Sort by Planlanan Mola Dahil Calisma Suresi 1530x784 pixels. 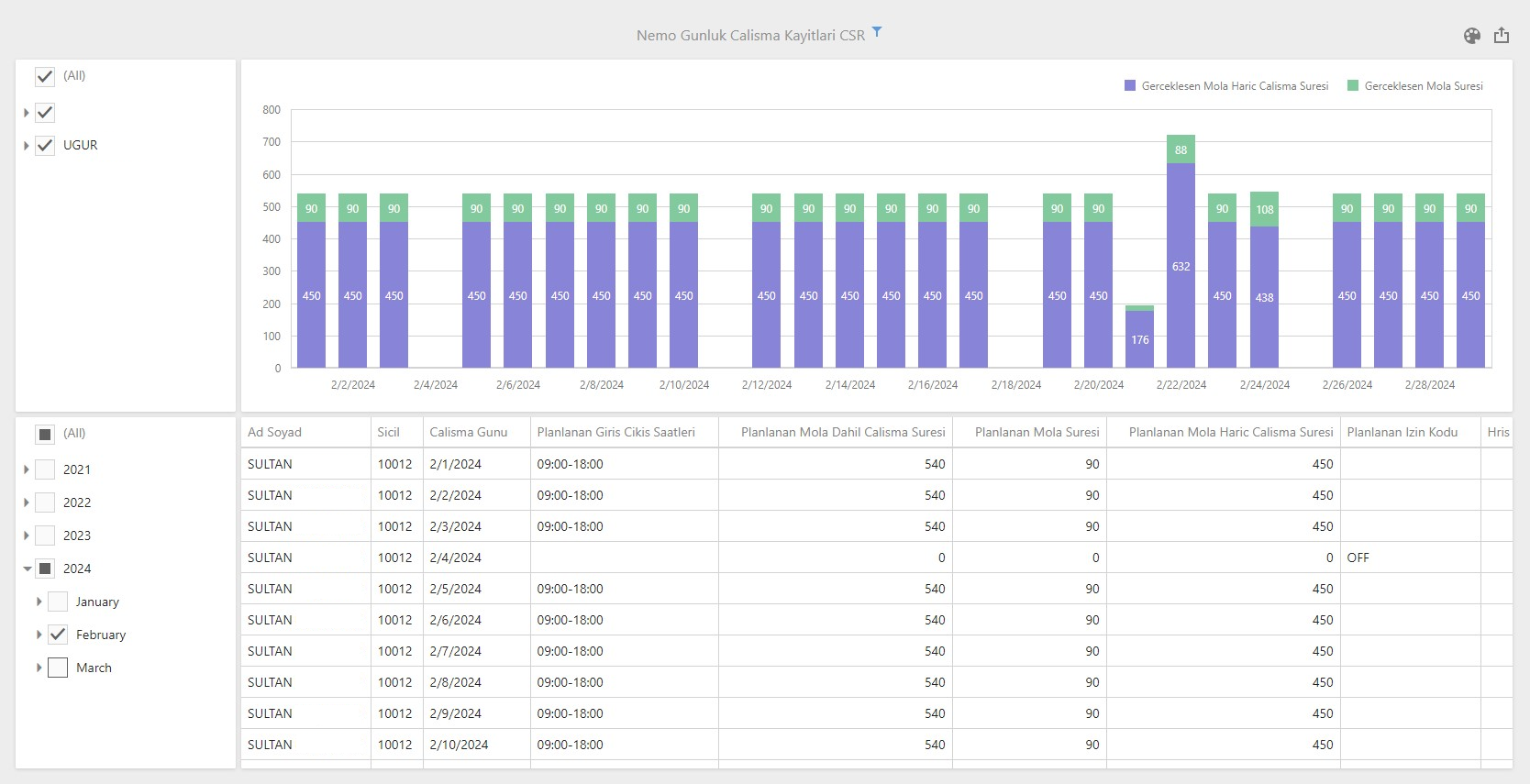point(836,432)
